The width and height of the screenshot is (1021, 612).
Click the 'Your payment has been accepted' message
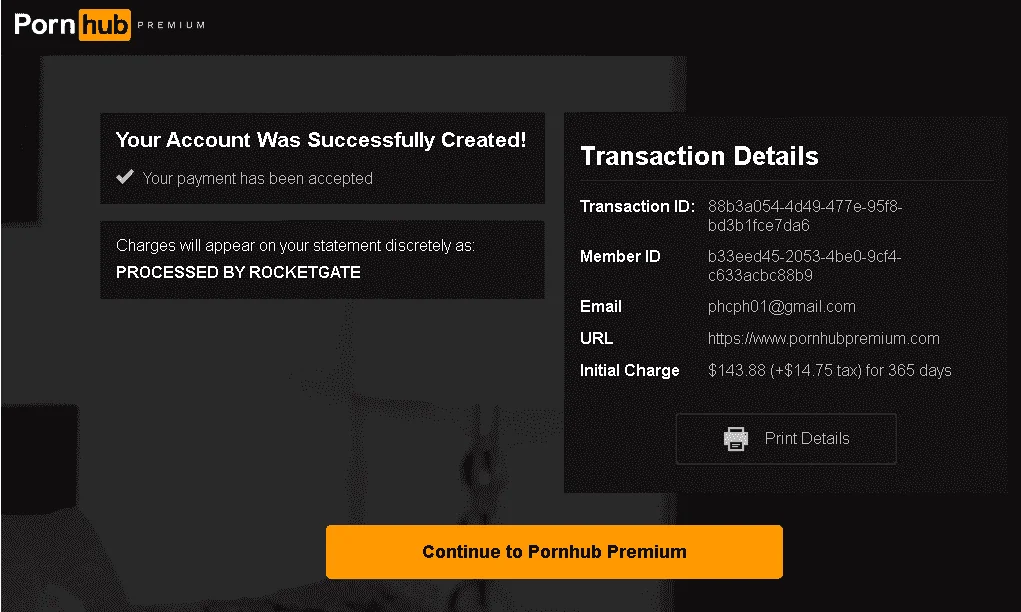click(x=258, y=178)
